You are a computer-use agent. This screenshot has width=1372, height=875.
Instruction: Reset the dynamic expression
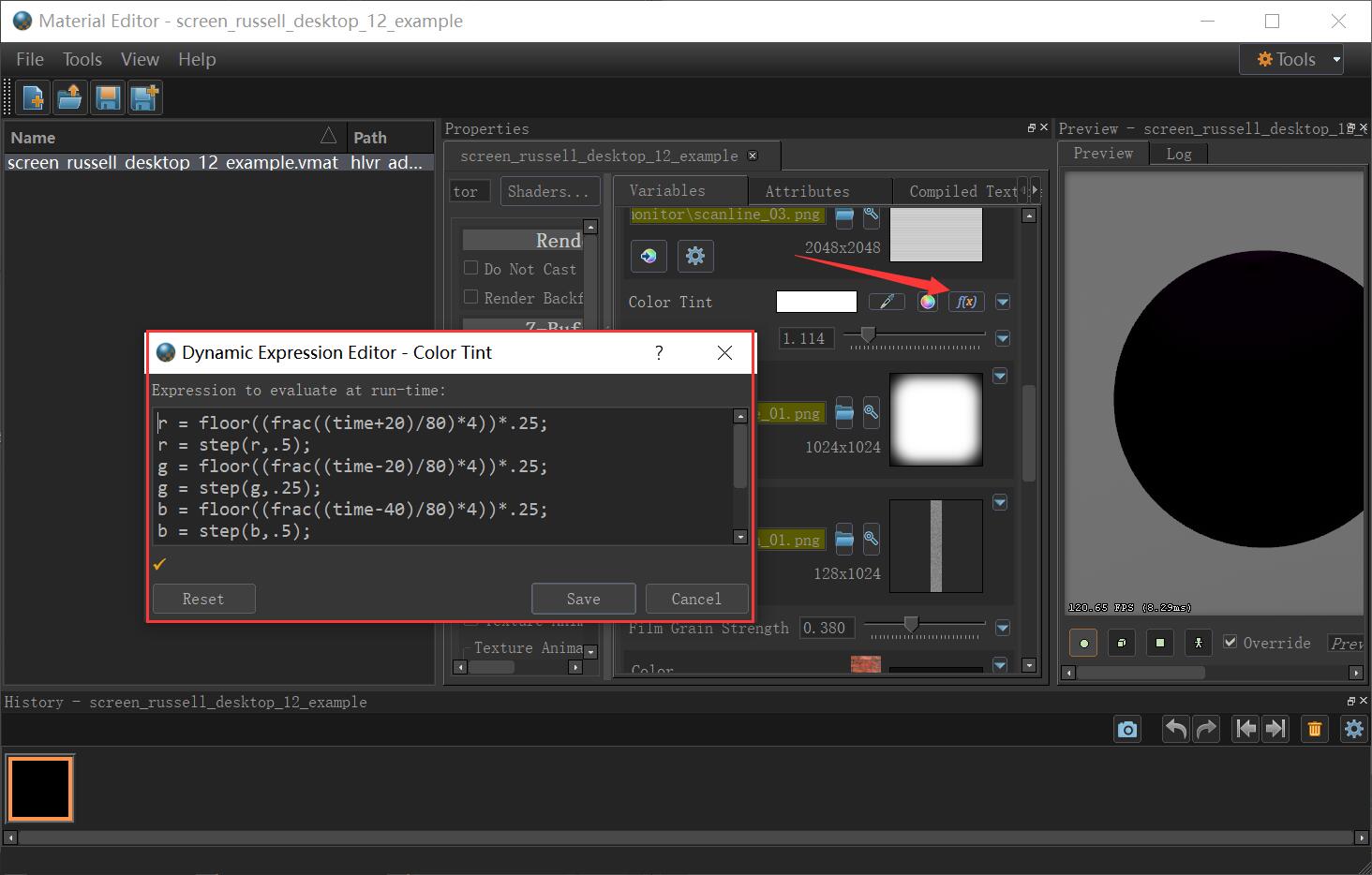203,599
